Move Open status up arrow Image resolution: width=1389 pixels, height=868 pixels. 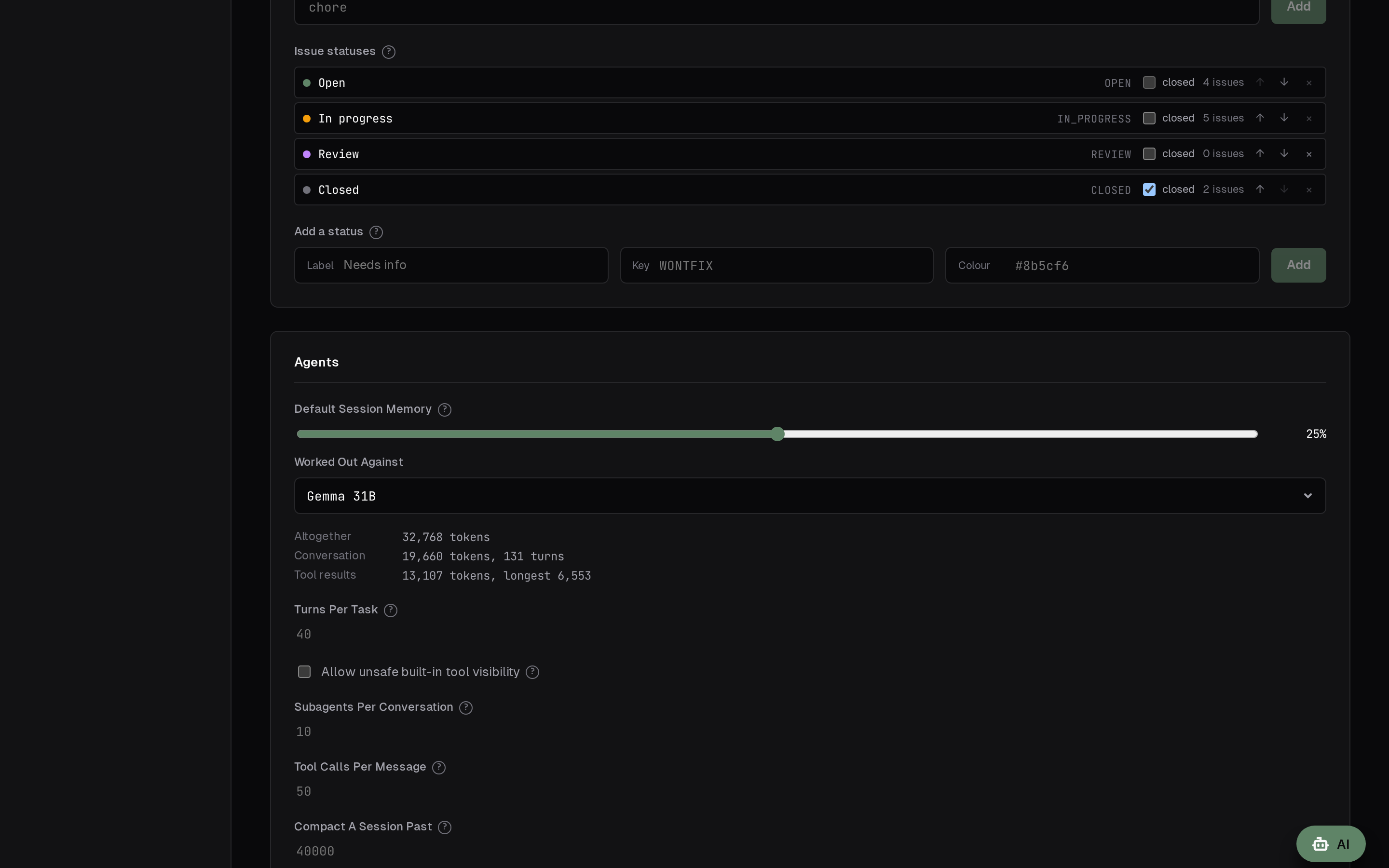click(1260, 82)
